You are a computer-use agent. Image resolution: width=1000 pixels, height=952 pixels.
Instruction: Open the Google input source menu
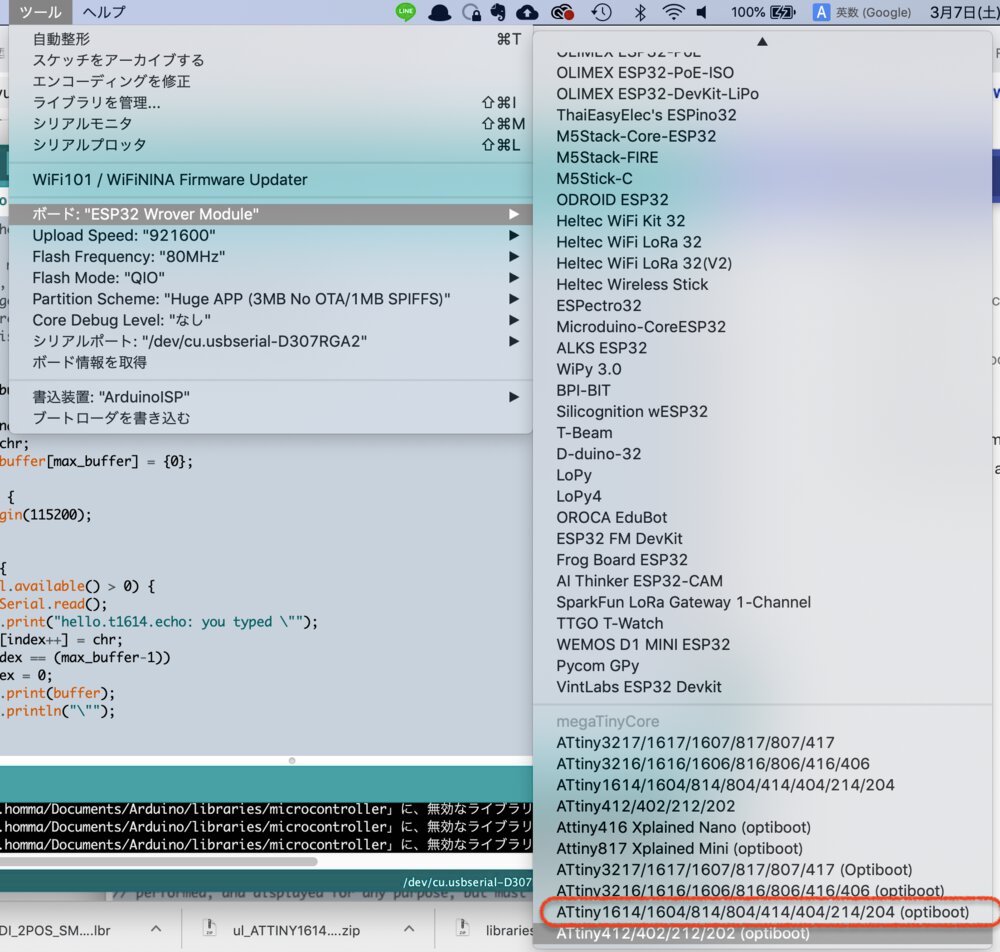[862, 12]
